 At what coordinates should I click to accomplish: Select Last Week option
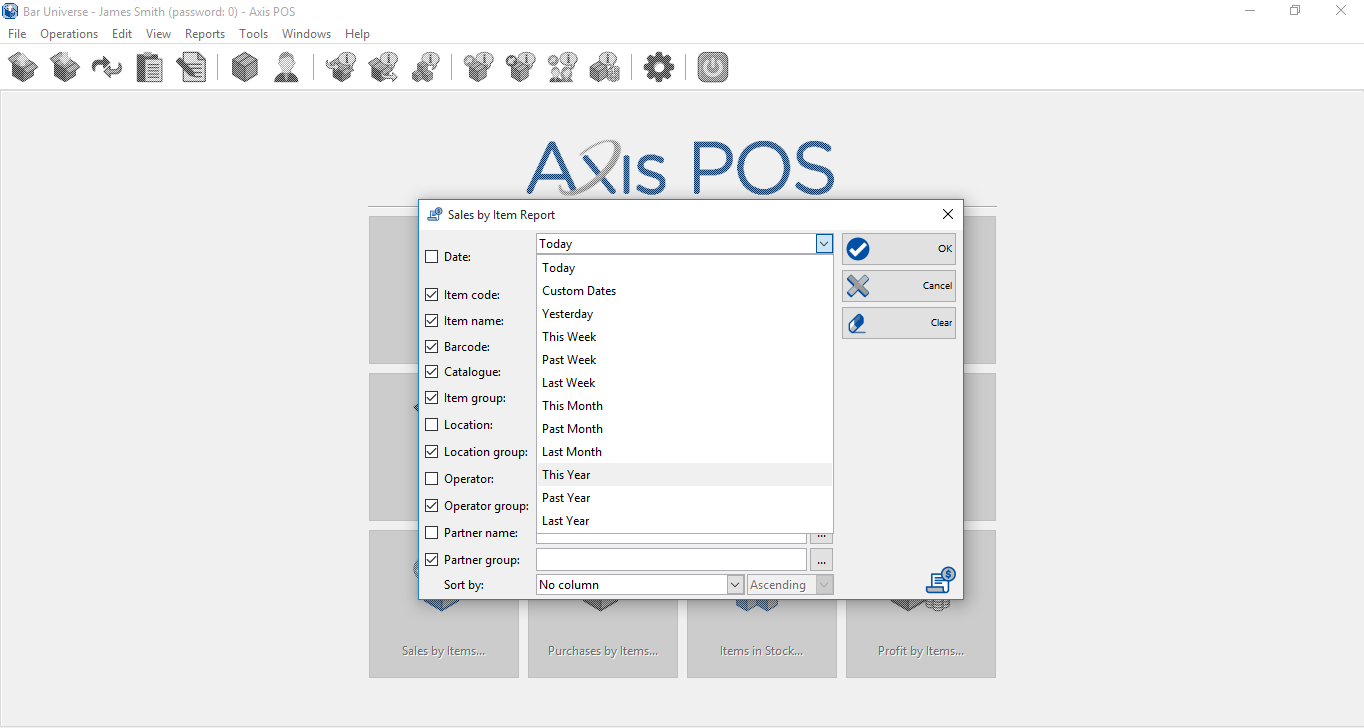[684, 383]
